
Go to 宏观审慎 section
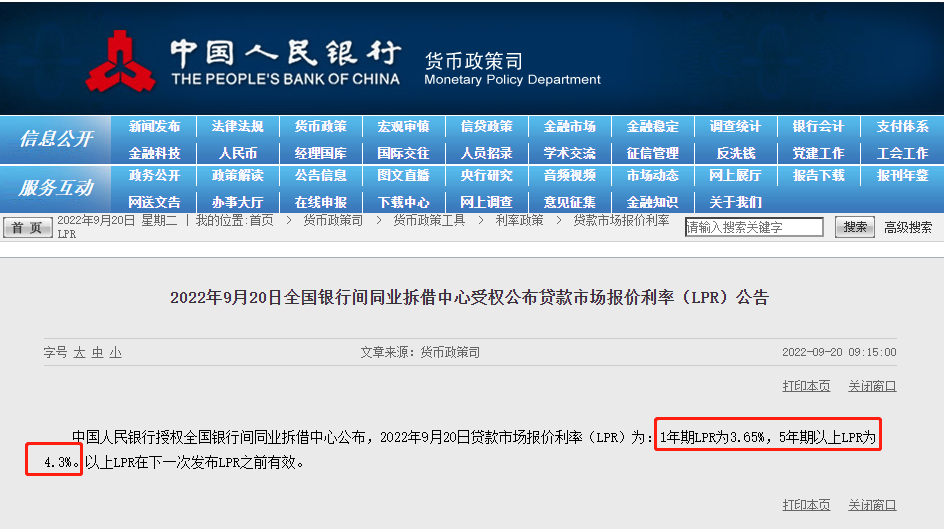coord(403,126)
